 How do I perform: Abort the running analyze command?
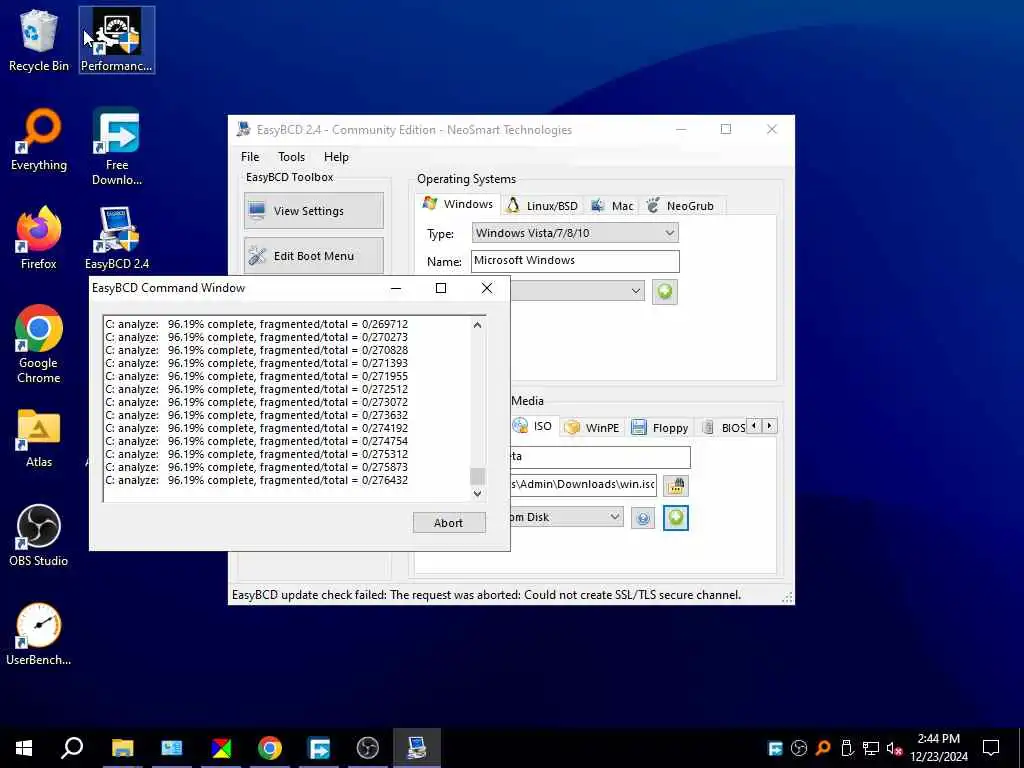449,522
